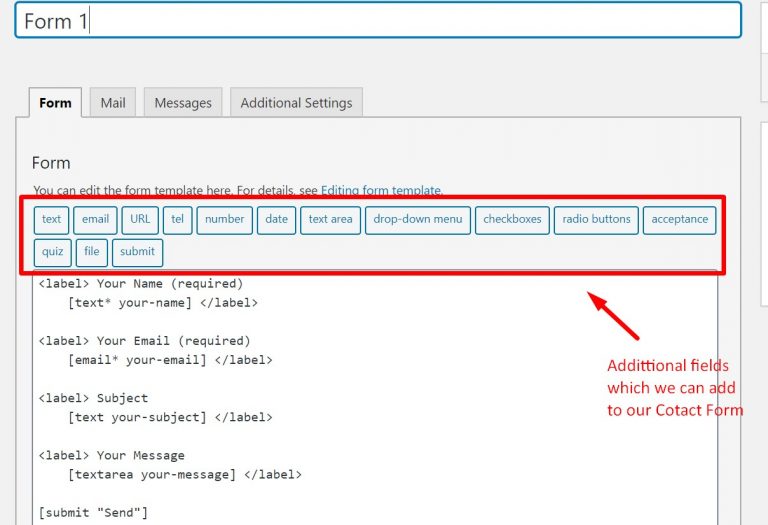Viewport: 768px width, 525px height.
Task: Click the '[text* your-name]' line in editor
Action: pos(163,303)
